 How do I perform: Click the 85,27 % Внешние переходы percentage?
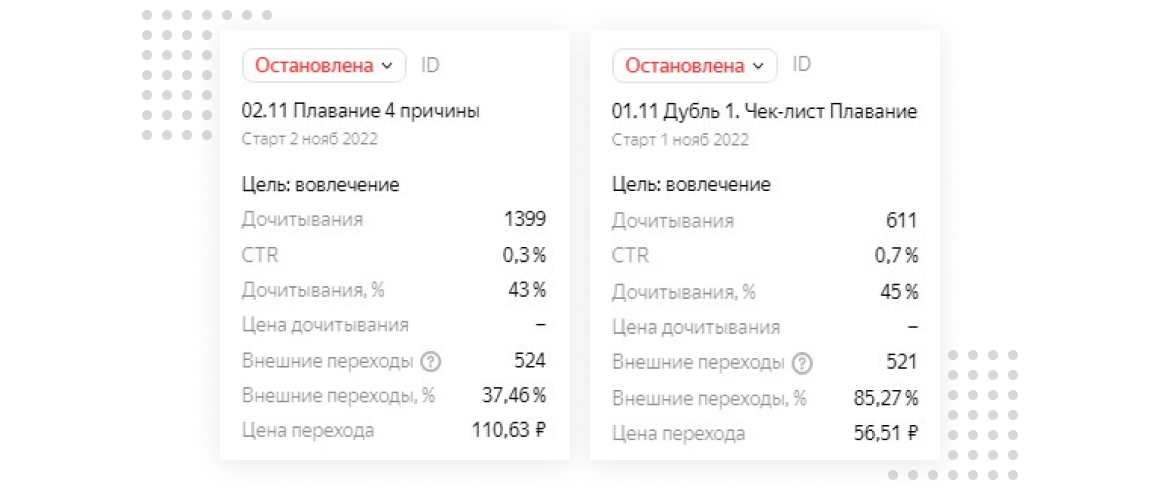point(884,397)
